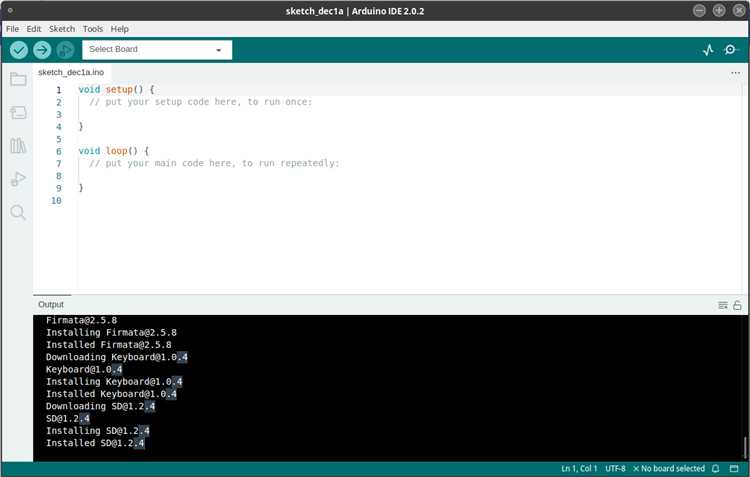Open the Tools menu

[x=93, y=29]
